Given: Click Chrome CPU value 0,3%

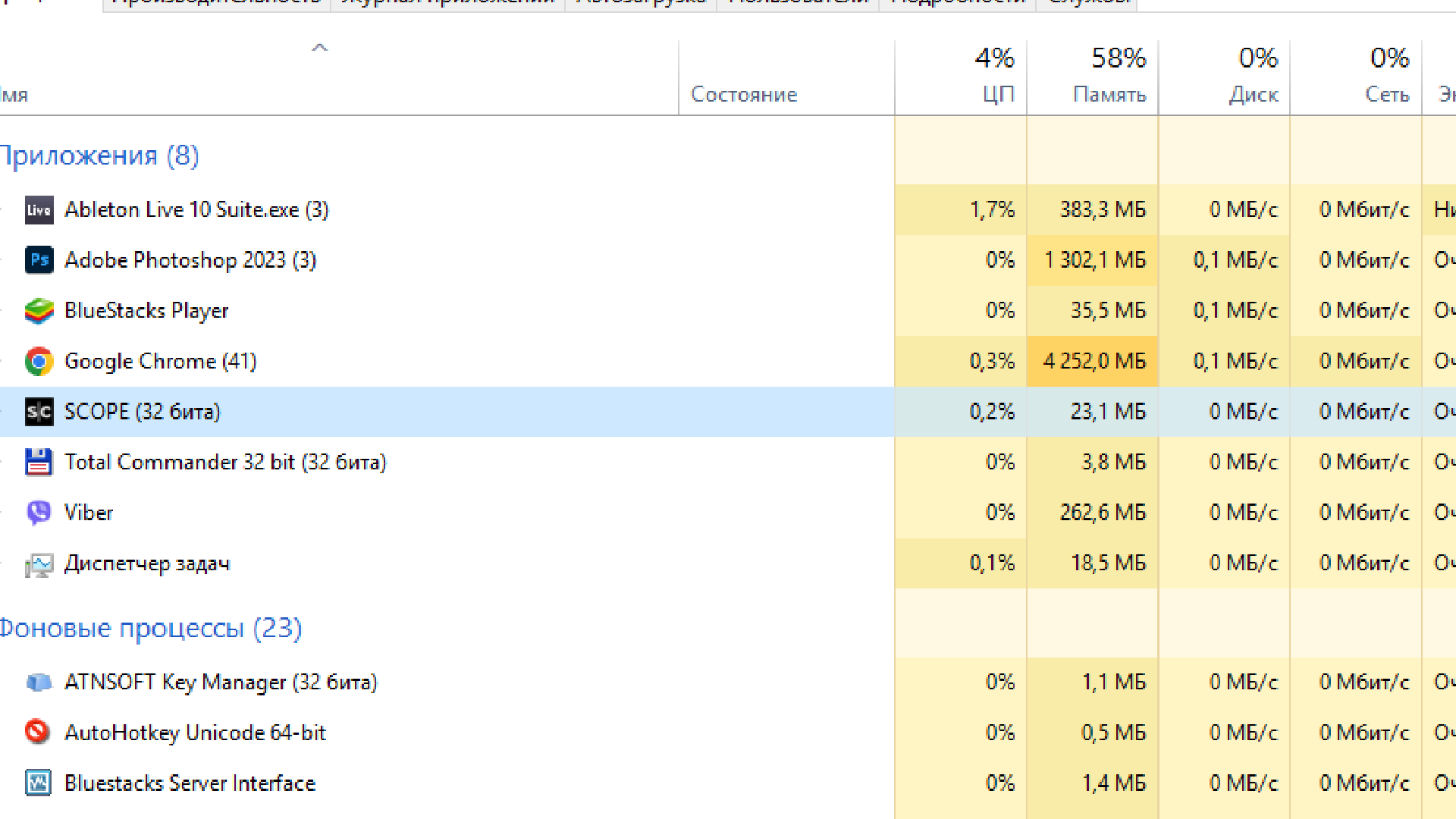Looking at the screenshot, I should pyautogui.click(x=992, y=361).
